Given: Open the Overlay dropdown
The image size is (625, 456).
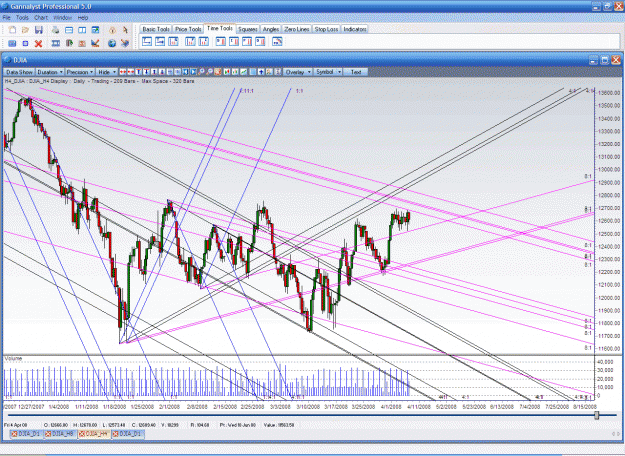Looking at the screenshot, I should point(298,72).
